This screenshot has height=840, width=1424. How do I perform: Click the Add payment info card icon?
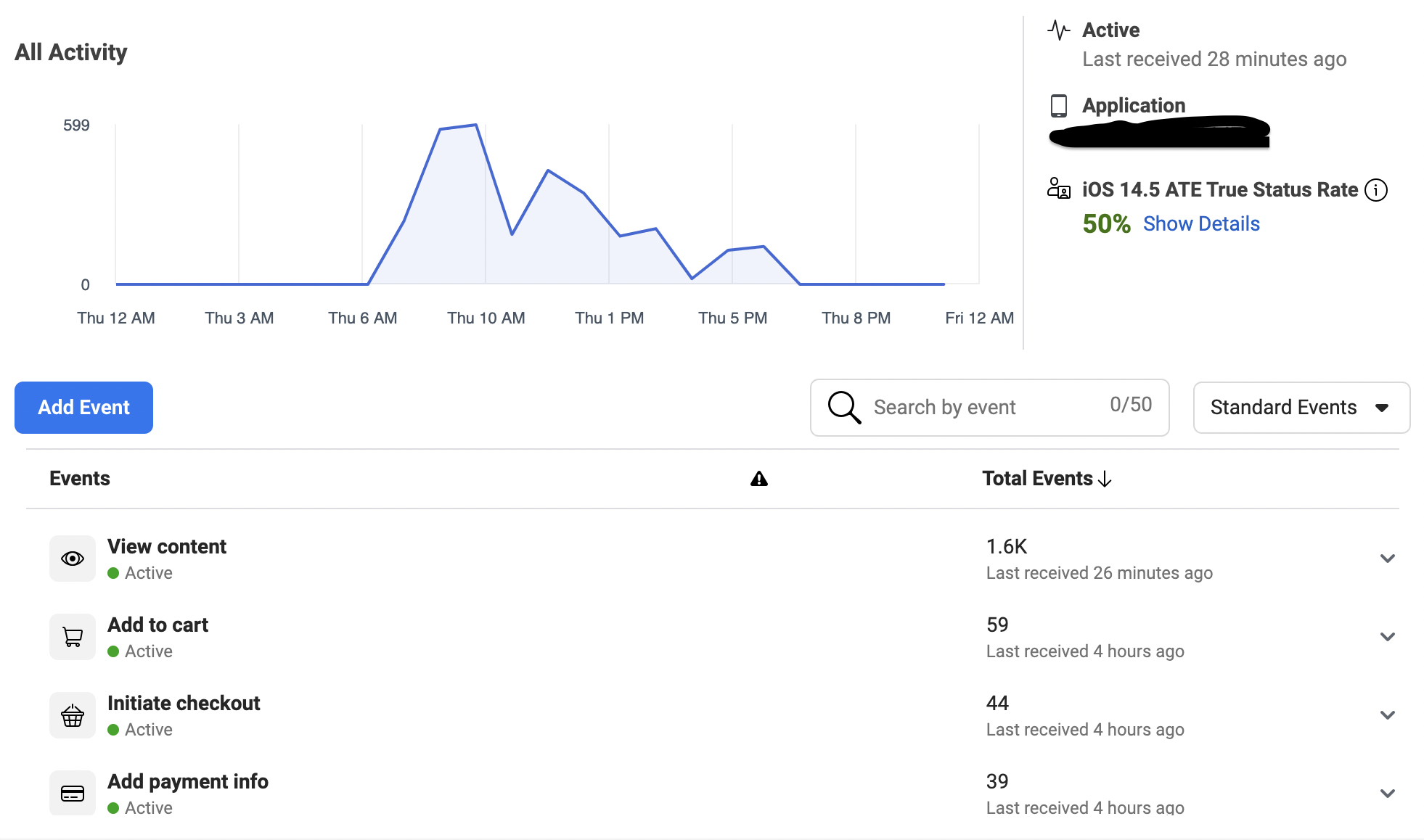(73, 794)
